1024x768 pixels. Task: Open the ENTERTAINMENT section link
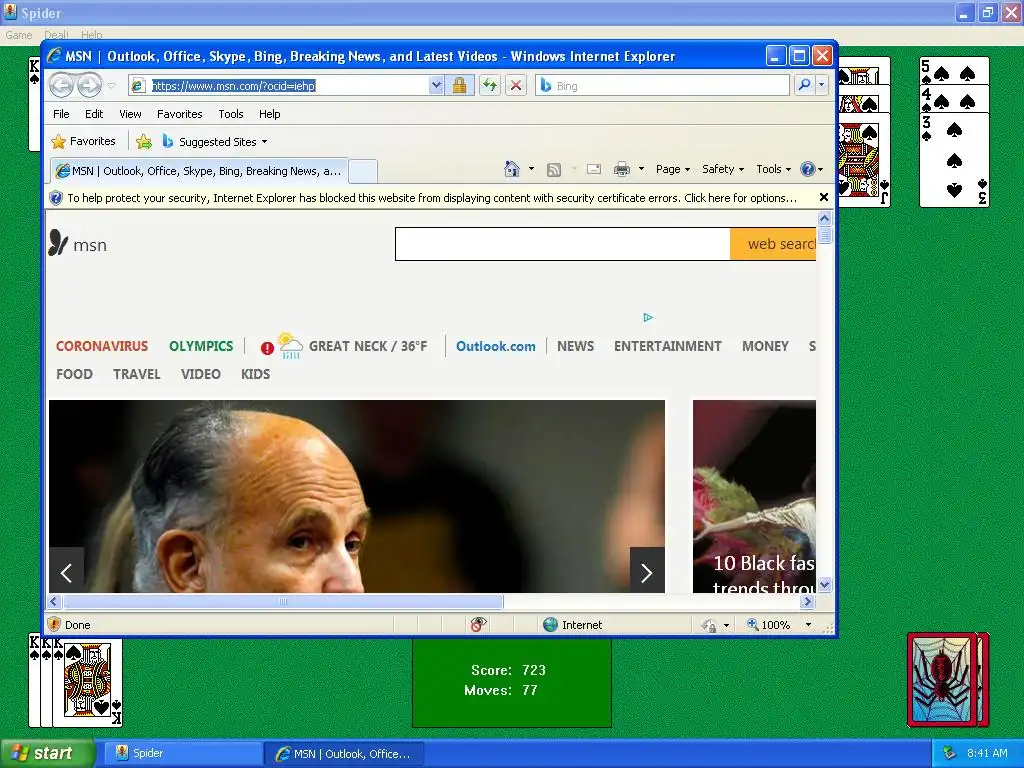[667, 346]
